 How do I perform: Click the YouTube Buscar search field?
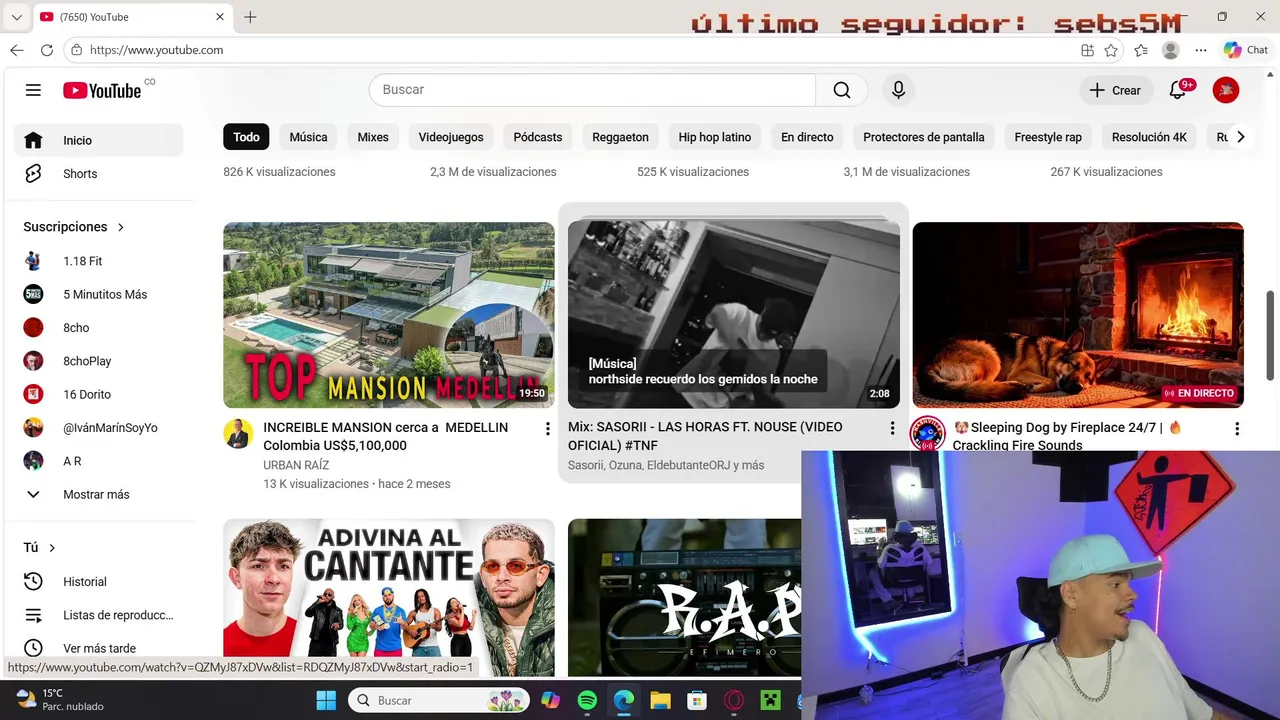pos(592,90)
